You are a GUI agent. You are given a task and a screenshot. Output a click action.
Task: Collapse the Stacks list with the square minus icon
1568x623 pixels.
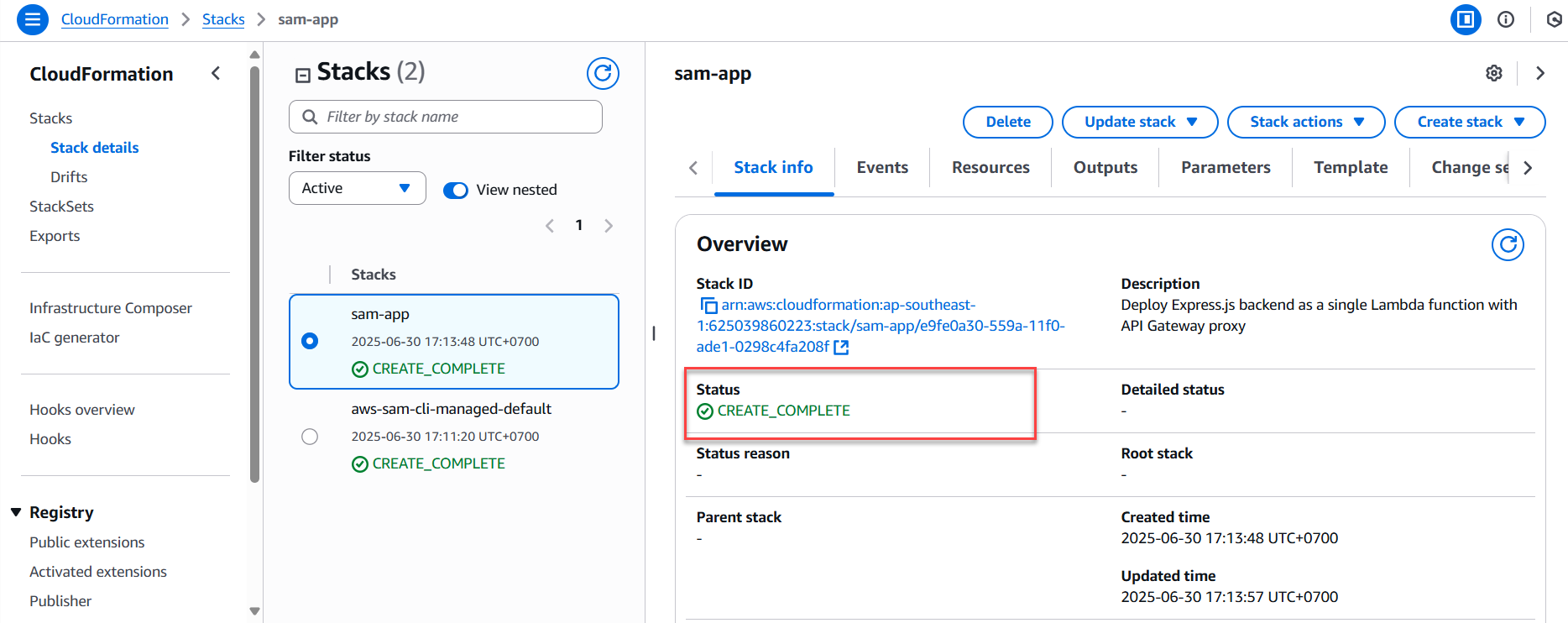(x=303, y=76)
